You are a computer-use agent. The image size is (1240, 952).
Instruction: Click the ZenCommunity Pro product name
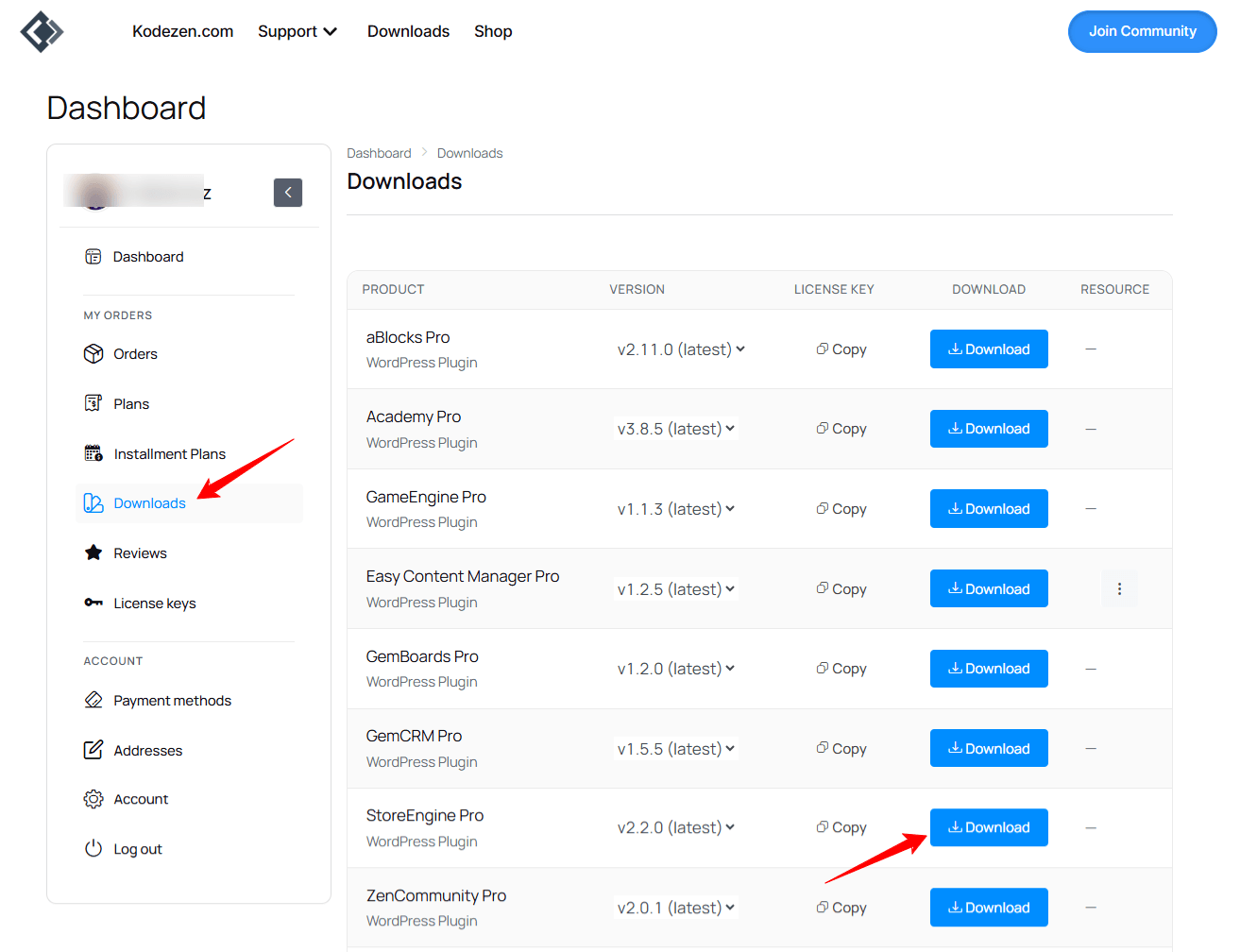click(436, 895)
